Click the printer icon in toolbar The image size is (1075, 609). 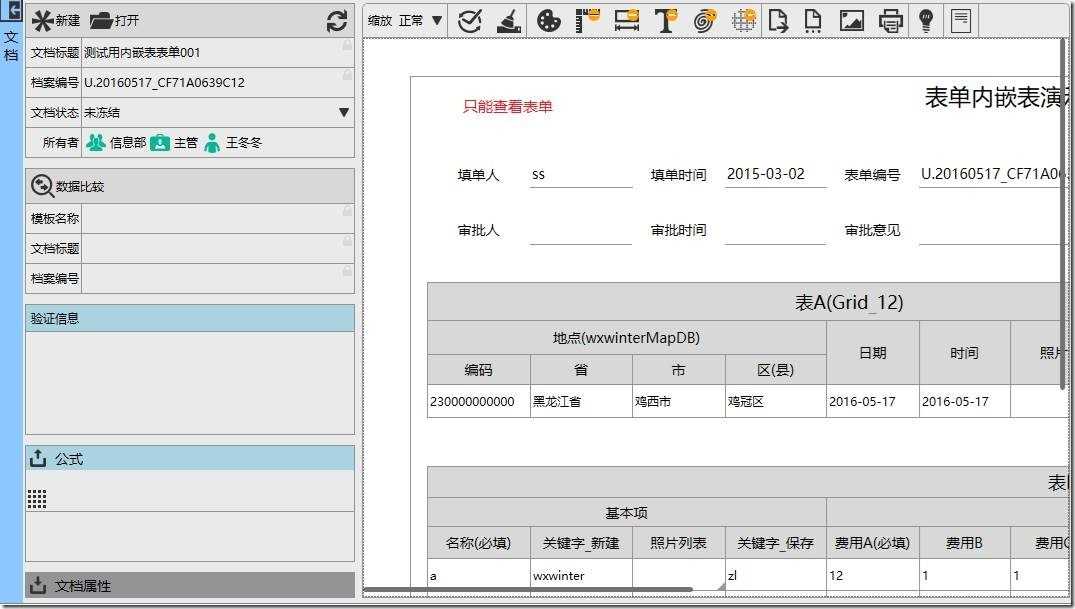point(891,21)
